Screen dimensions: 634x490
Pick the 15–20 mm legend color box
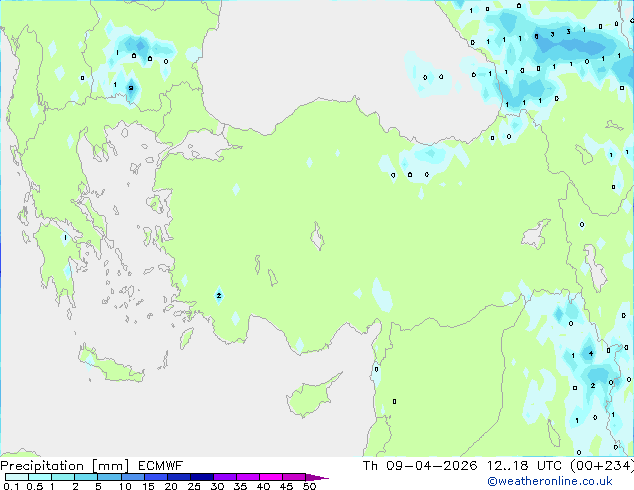tap(155, 477)
